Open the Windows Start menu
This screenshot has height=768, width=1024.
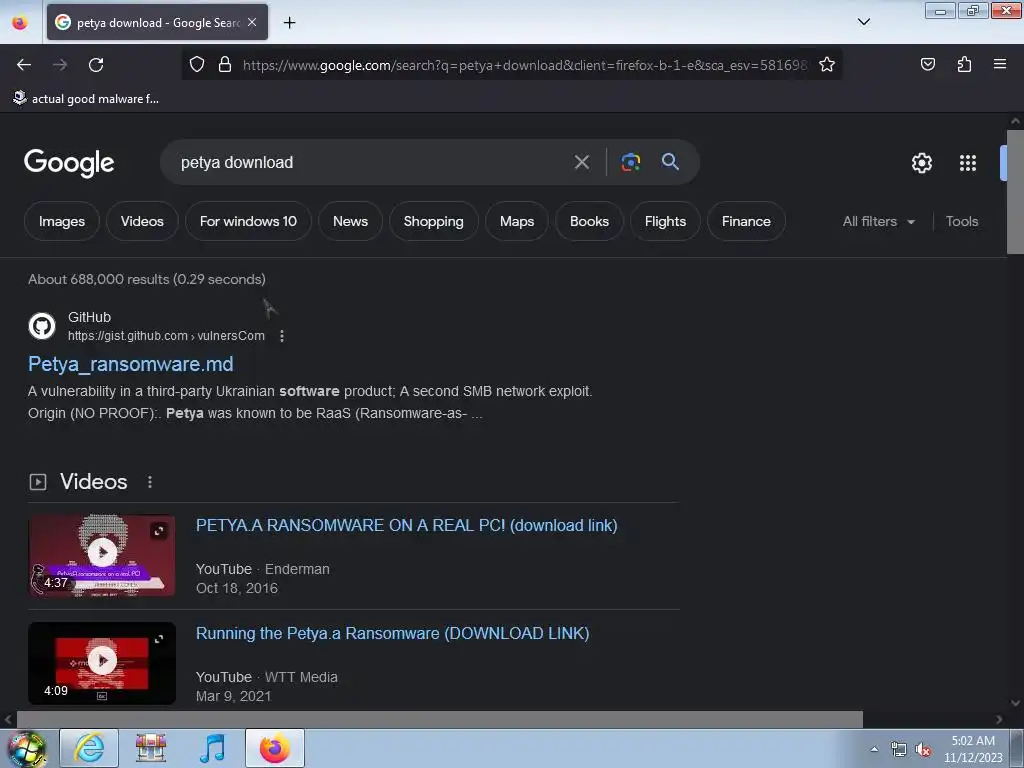[x=26, y=748]
